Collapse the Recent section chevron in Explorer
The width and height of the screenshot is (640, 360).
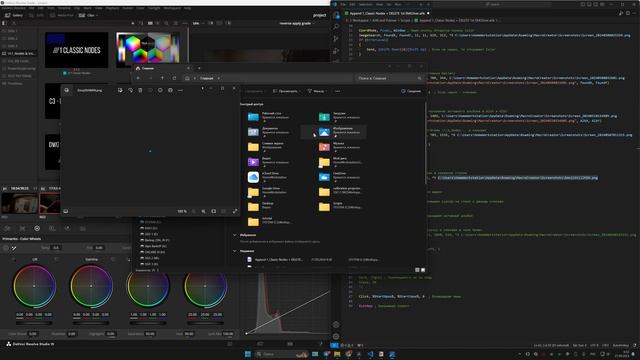pyautogui.click(x=235, y=251)
